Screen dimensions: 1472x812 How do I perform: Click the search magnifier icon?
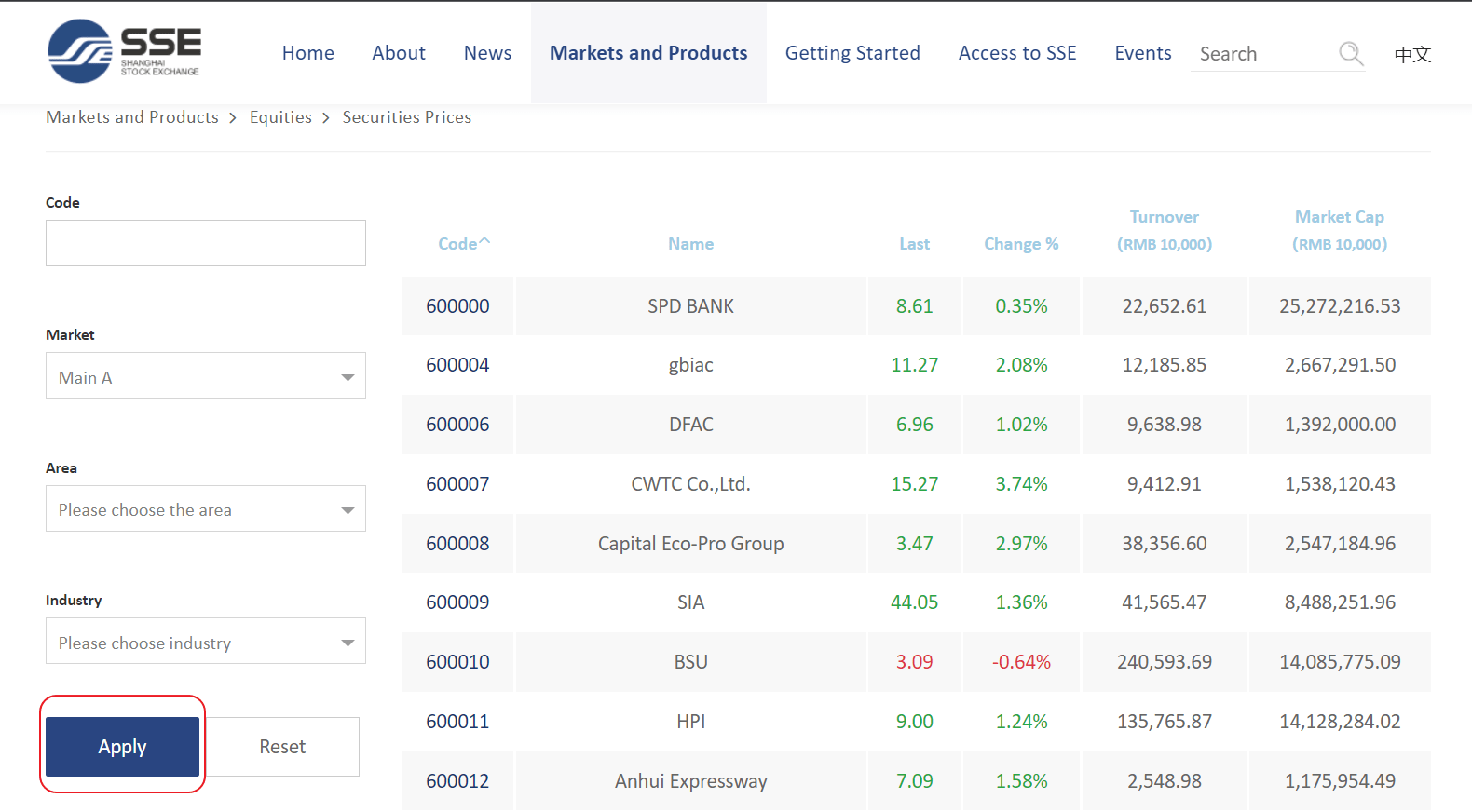click(x=1350, y=54)
